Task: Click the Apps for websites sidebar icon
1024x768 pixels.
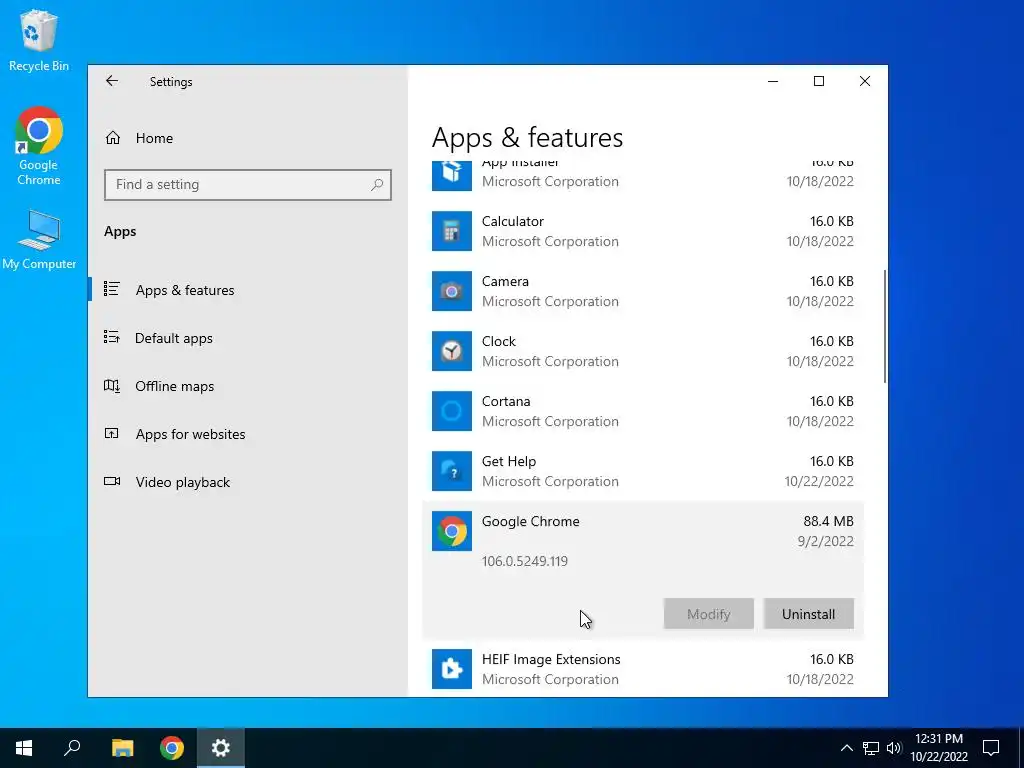Action: [x=112, y=433]
